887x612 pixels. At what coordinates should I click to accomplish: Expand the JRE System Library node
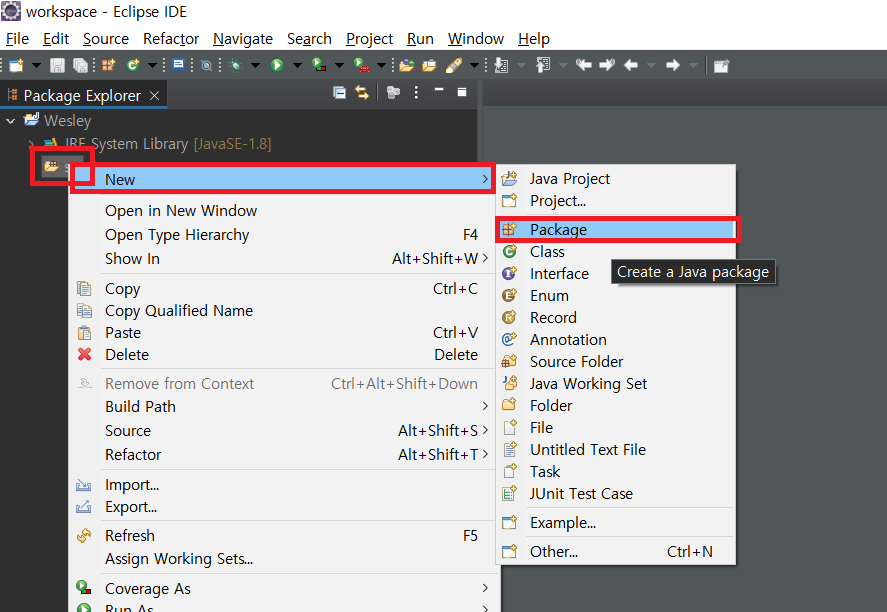tap(32, 144)
